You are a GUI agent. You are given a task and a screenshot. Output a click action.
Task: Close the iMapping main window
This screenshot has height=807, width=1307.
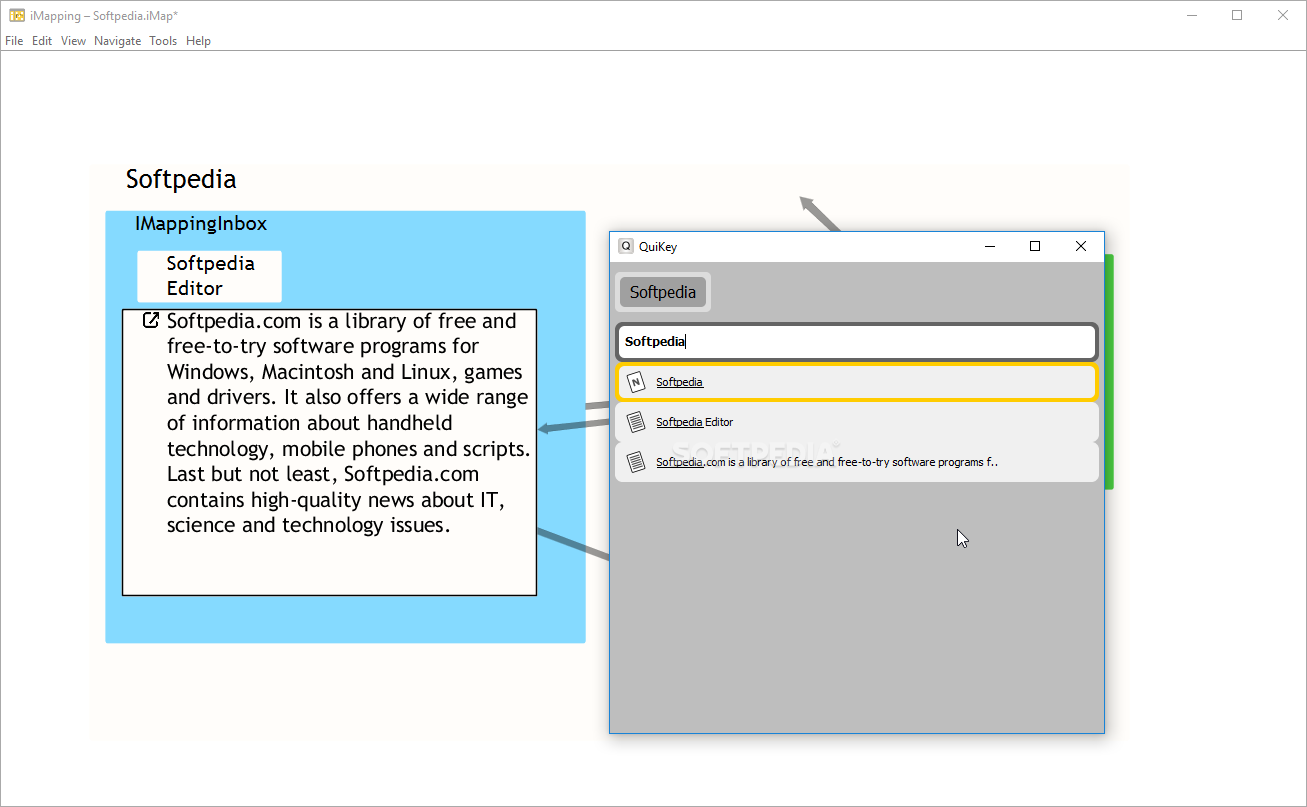point(1283,15)
